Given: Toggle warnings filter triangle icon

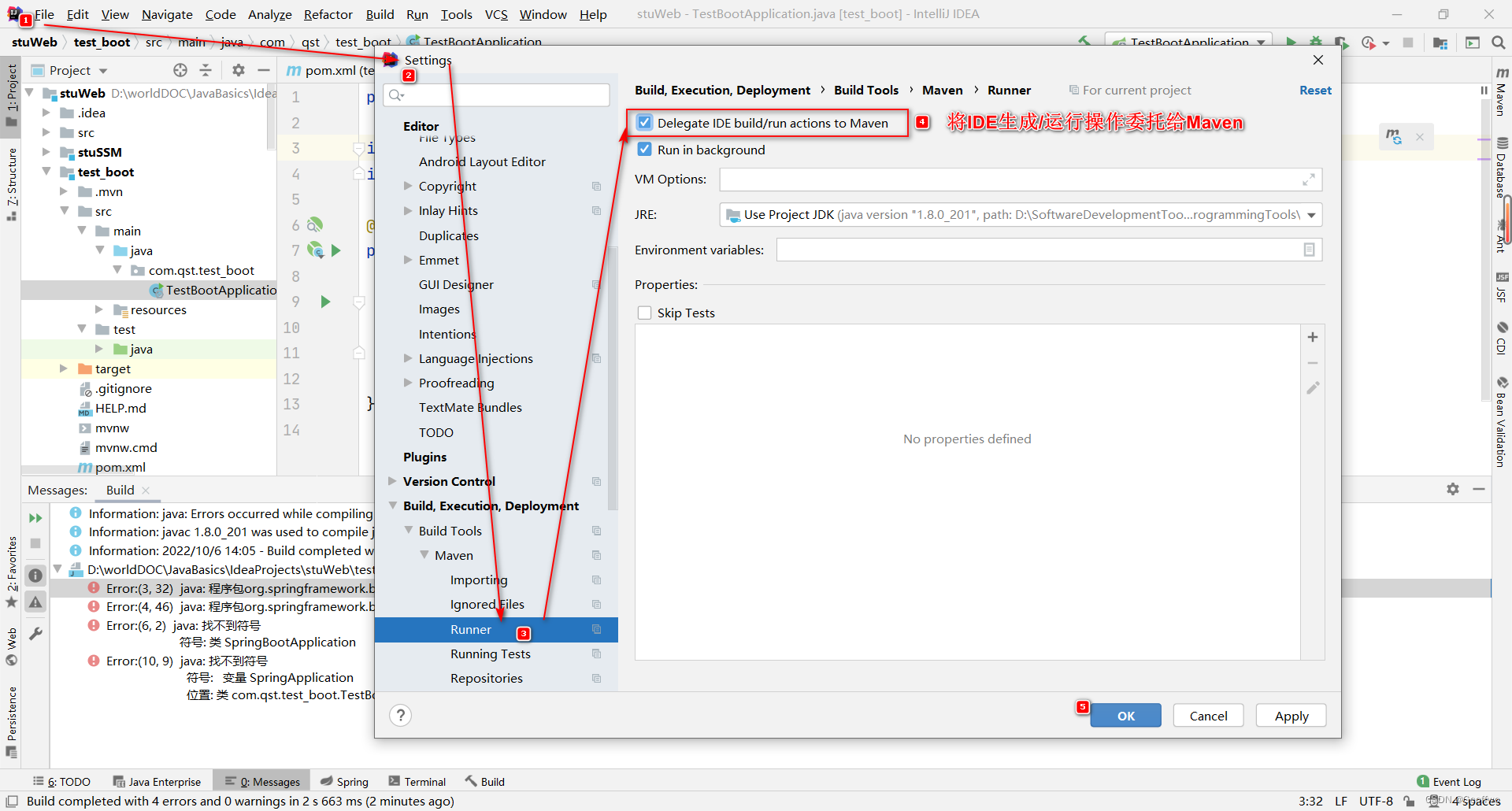Looking at the screenshot, I should point(35,602).
